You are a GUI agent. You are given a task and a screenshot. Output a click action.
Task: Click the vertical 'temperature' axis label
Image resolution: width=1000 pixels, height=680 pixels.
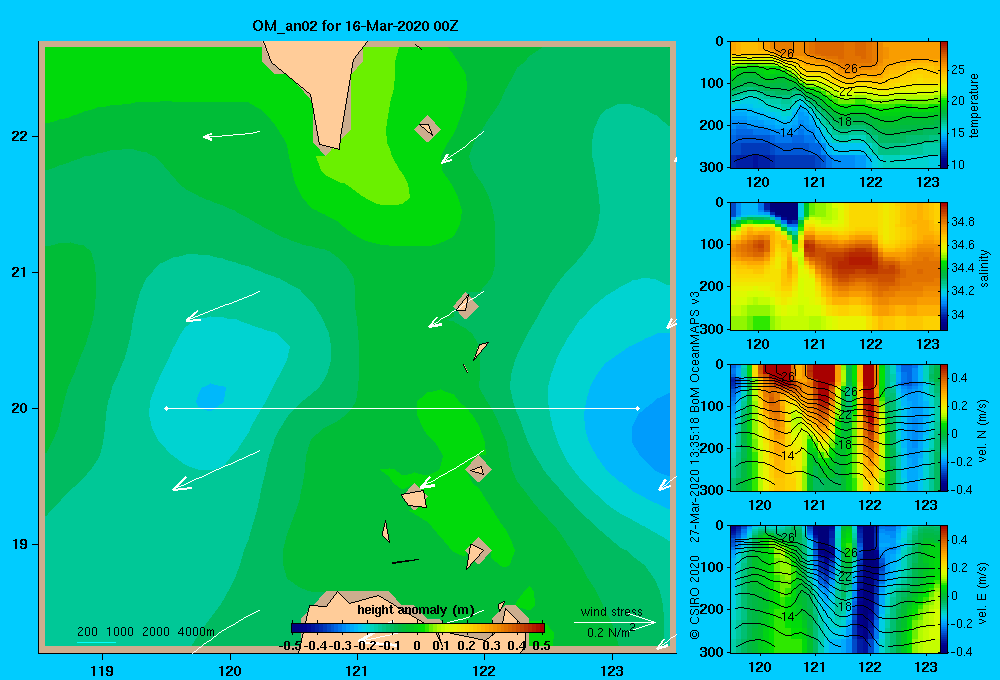coord(974,106)
